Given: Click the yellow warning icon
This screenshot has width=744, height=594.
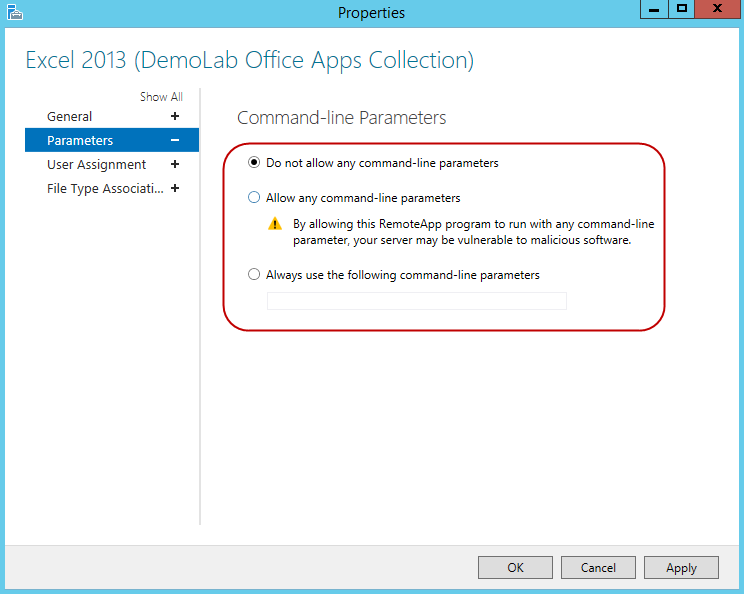Looking at the screenshot, I should tap(276, 224).
